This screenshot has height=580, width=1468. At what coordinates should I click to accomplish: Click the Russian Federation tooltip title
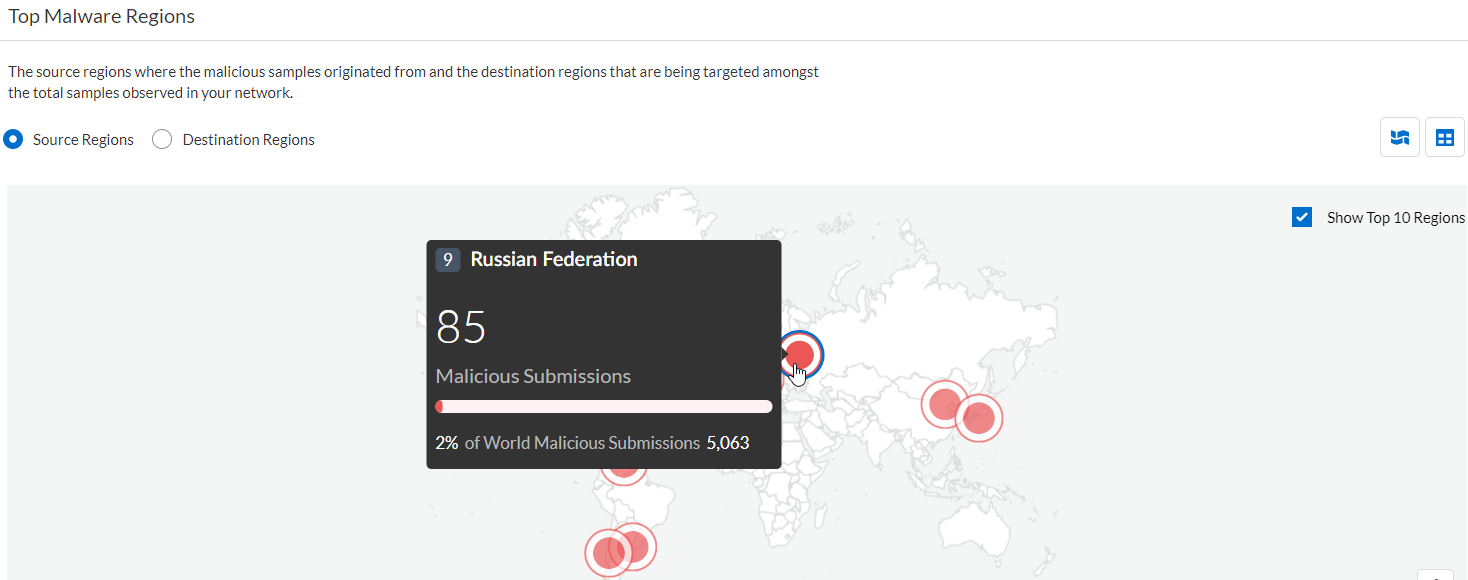click(554, 259)
